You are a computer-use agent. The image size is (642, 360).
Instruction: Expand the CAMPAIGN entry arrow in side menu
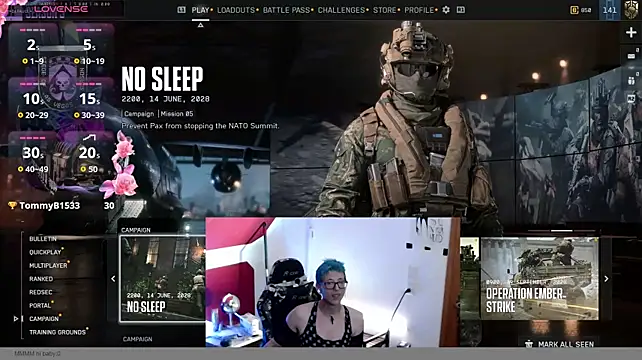coord(16,318)
